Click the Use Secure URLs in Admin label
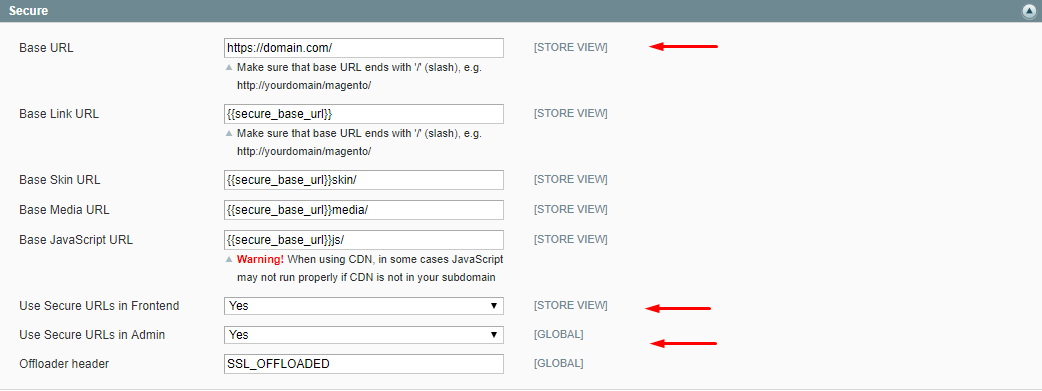The image size is (1042, 391). pos(92,335)
